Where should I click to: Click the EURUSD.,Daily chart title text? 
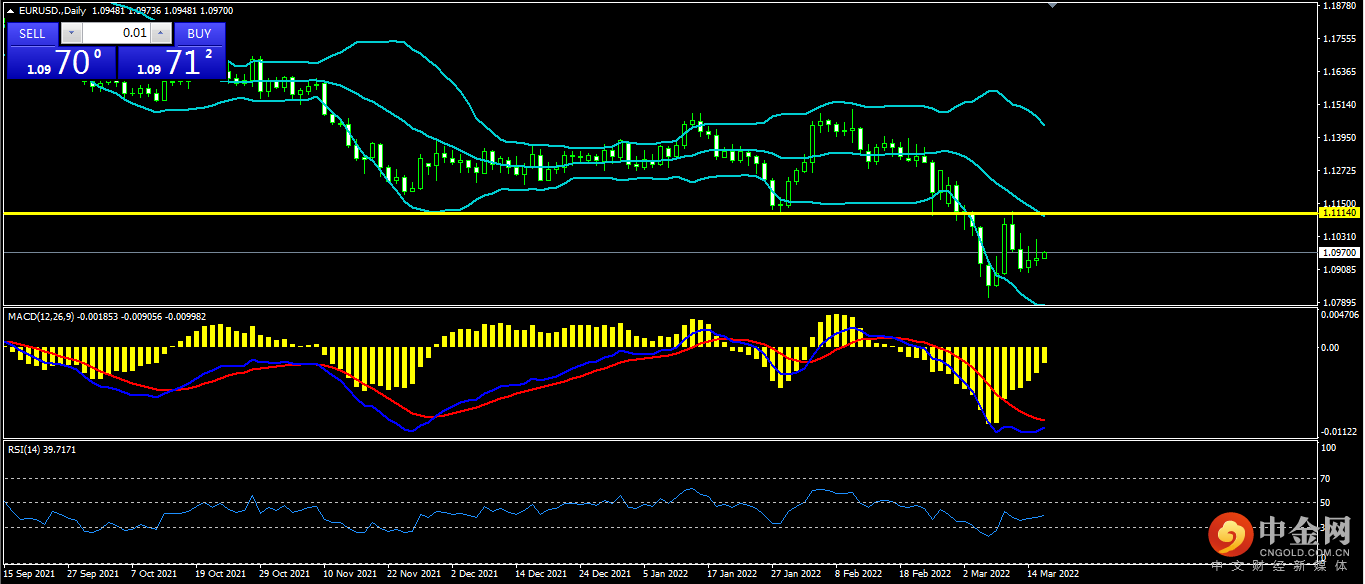coord(53,10)
